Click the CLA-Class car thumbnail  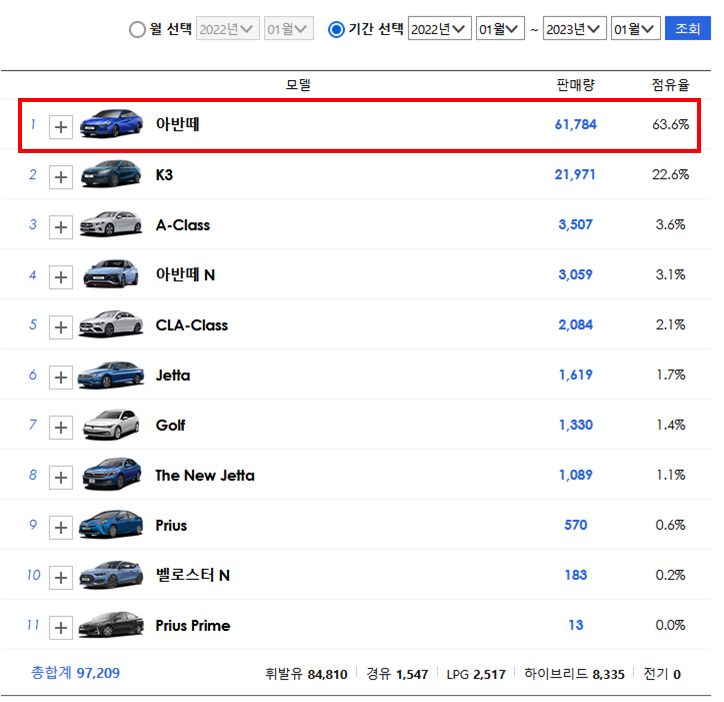(111, 323)
